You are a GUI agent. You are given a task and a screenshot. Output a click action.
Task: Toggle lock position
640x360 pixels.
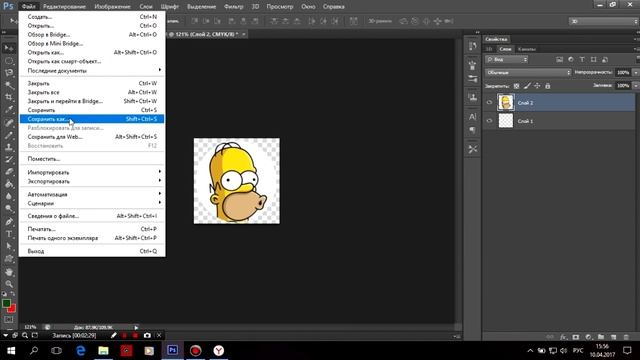pos(537,86)
